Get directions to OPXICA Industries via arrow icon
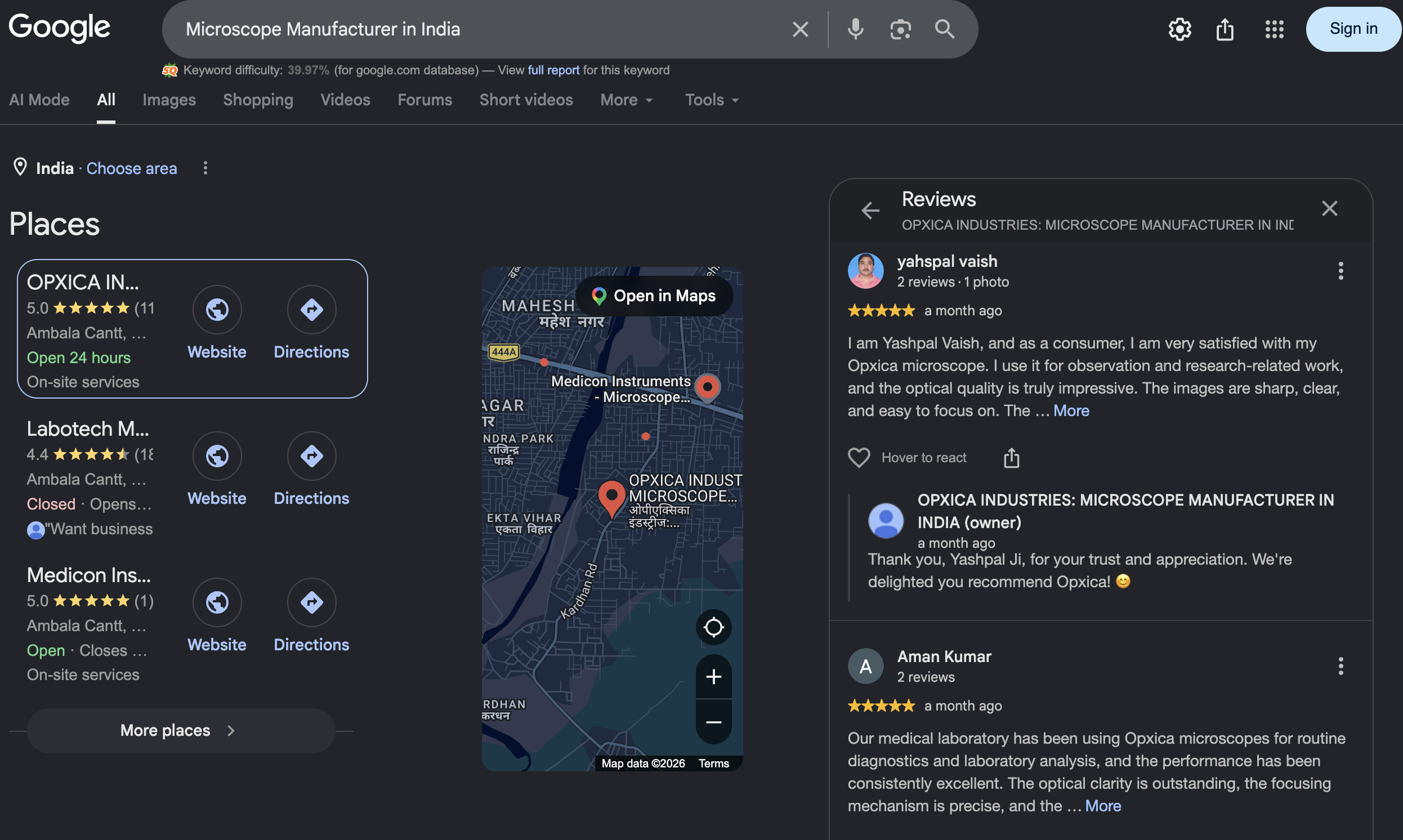 tap(312, 310)
